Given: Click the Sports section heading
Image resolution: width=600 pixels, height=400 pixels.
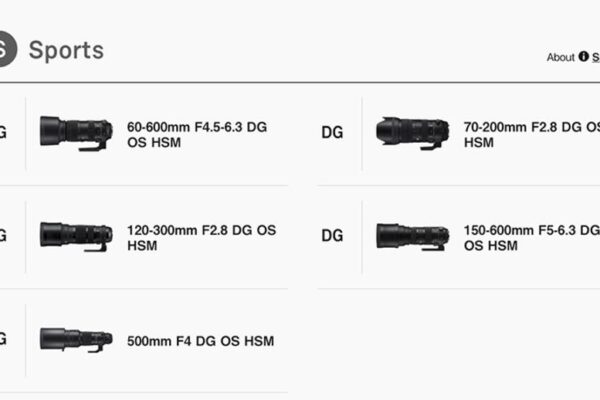Looking at the screenshot, I should 66,49.
